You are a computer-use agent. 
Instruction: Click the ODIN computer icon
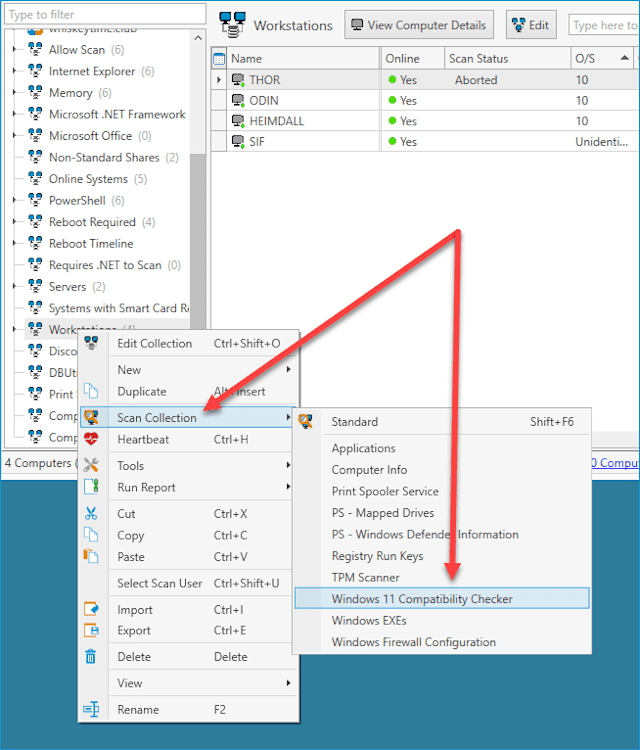(238, 100)
